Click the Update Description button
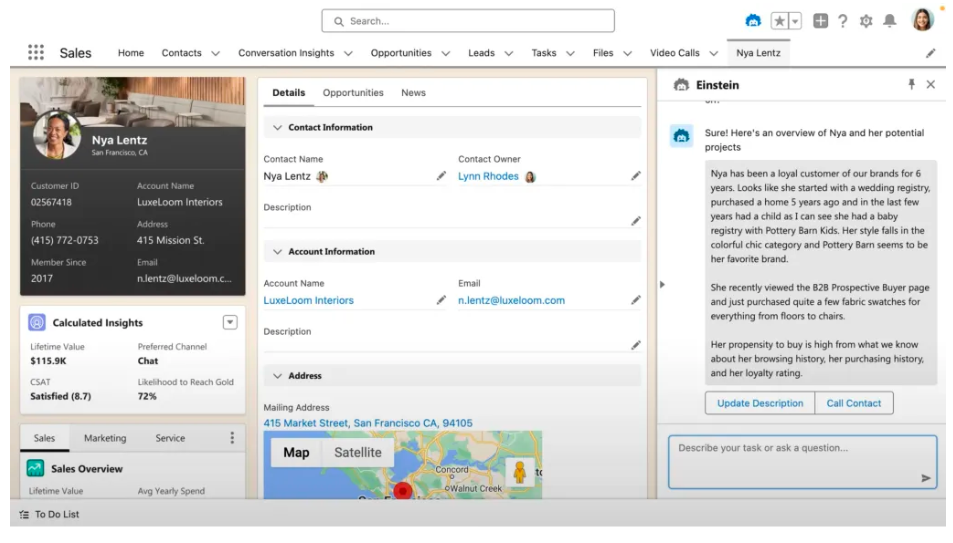Screen dimensions: 953x543 [x=760, y=403]
